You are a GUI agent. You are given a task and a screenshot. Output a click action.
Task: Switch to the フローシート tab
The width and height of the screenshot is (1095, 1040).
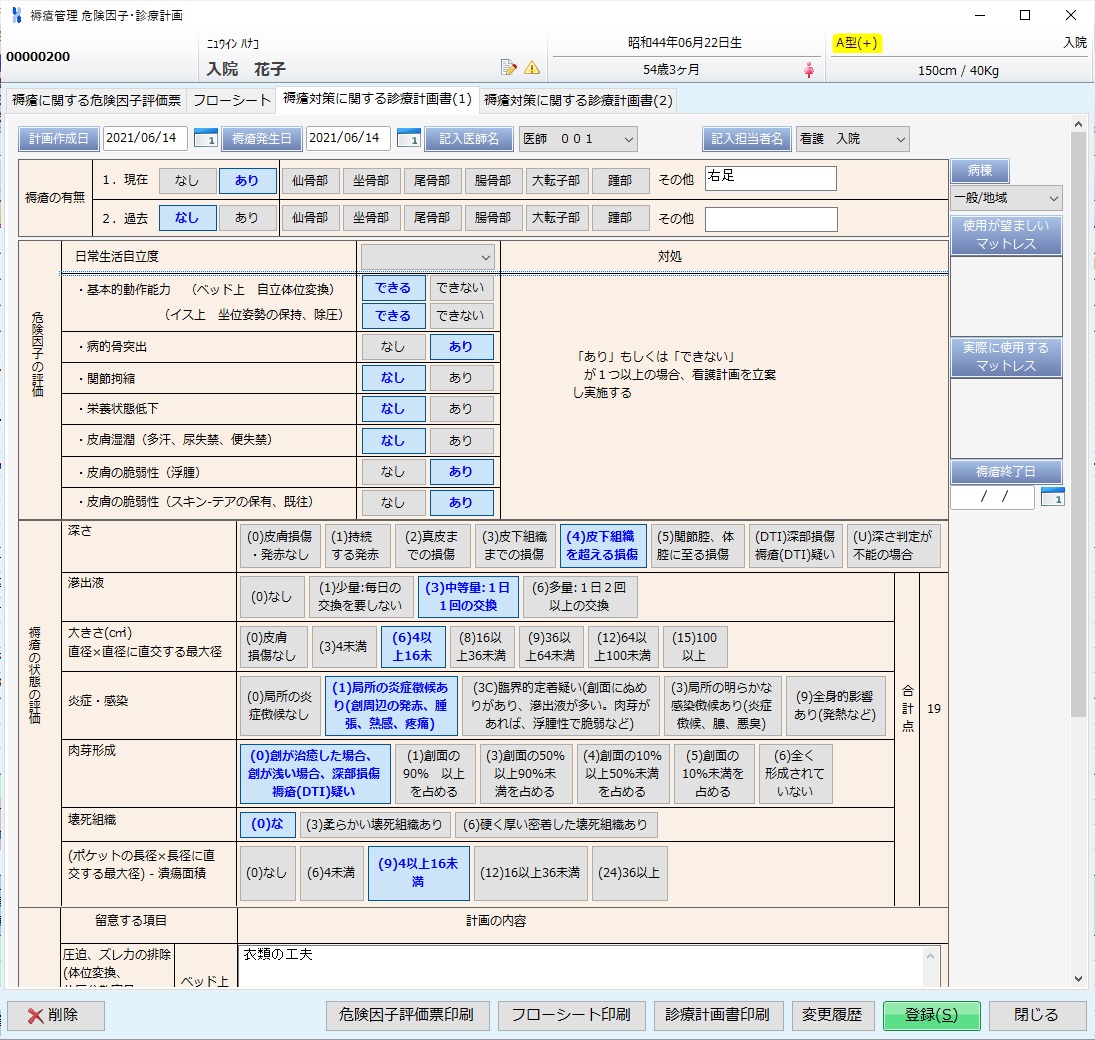coord(232,100)
